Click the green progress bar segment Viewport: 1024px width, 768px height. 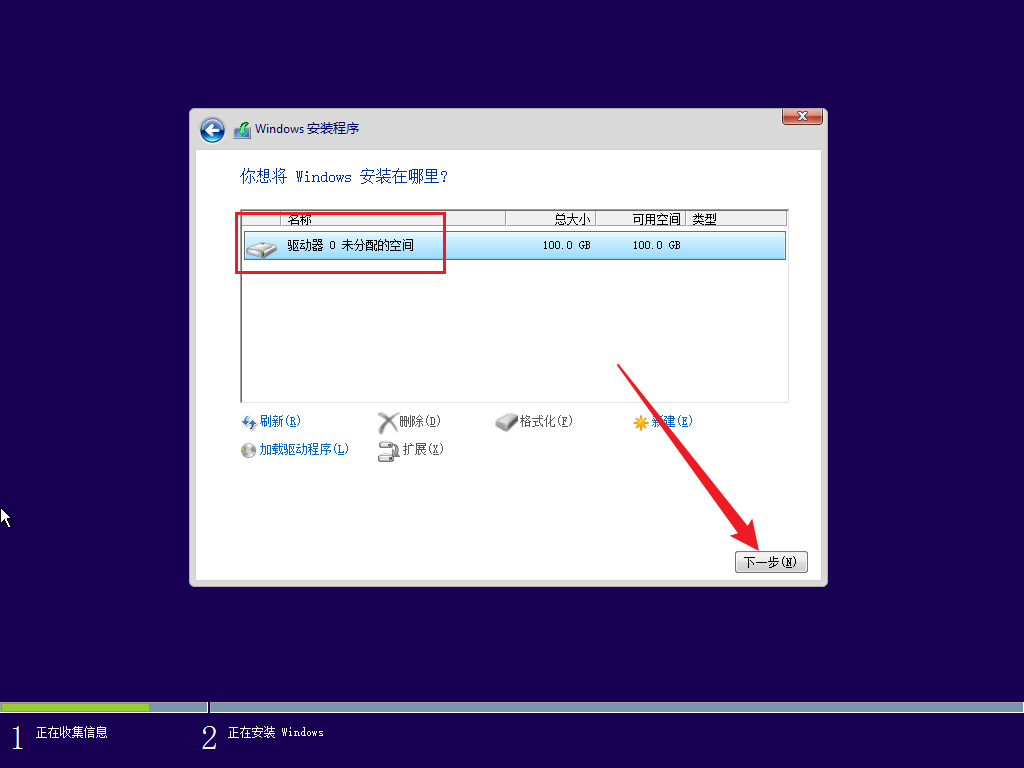point(75,707)
